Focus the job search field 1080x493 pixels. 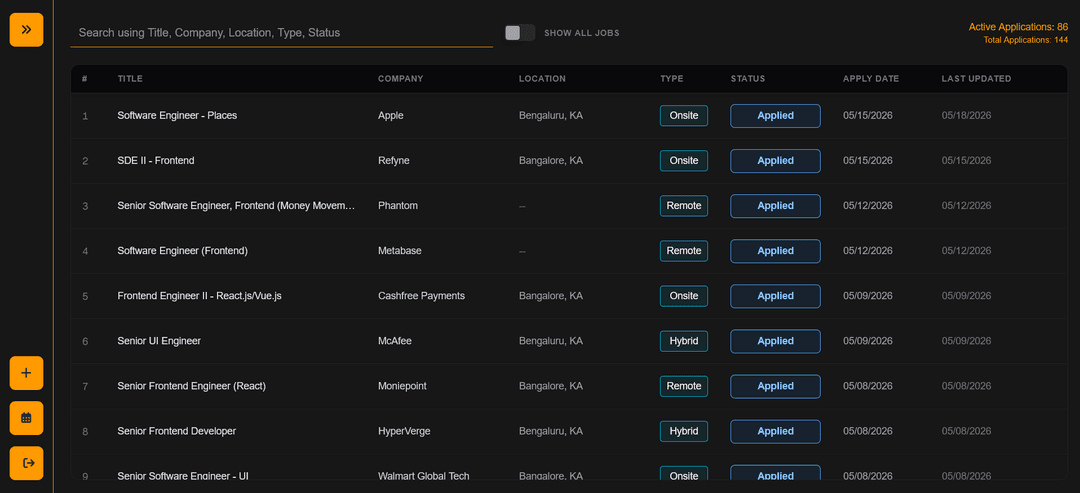click(x=282, y=32)
